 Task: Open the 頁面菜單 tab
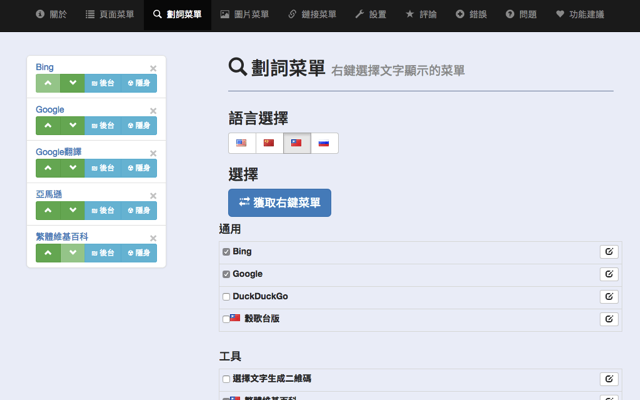(110, 14)
